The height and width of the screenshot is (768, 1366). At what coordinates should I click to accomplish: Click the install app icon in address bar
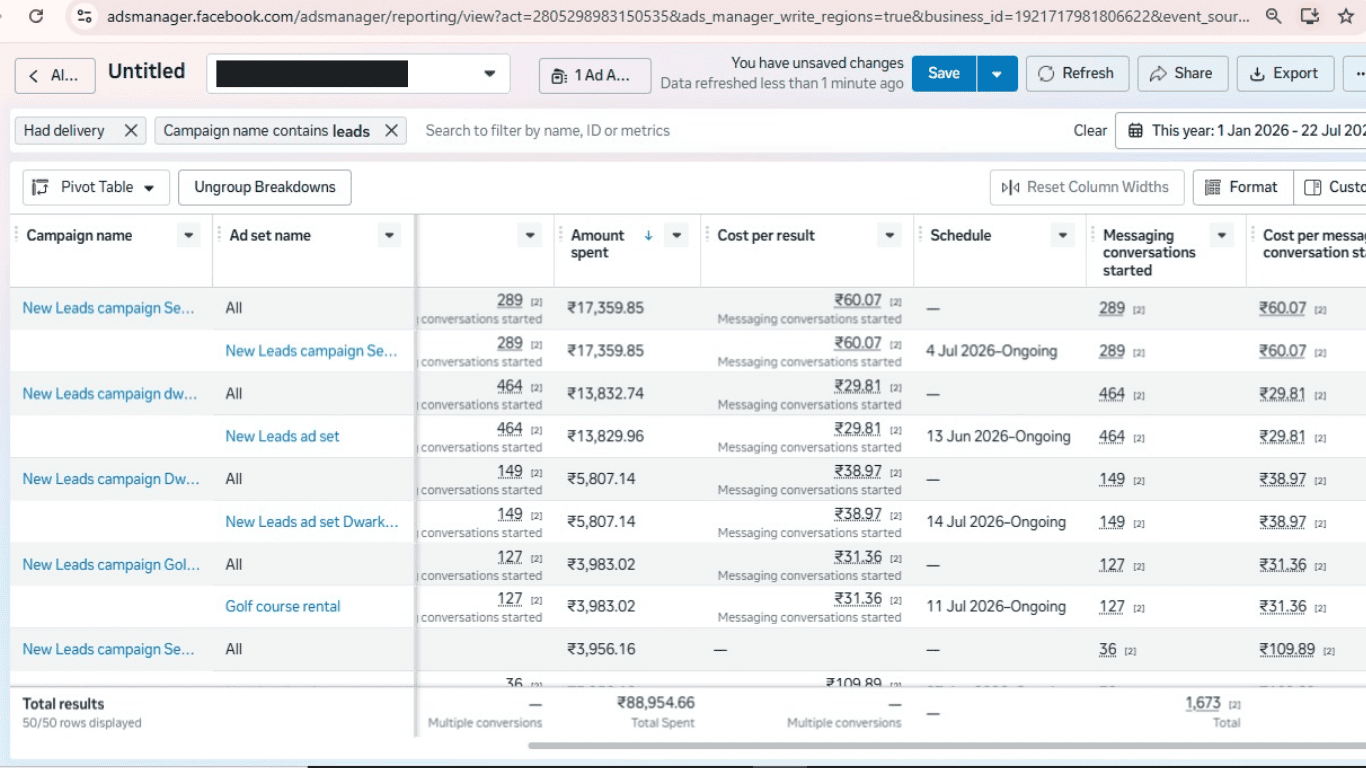tap(1310, 16)
